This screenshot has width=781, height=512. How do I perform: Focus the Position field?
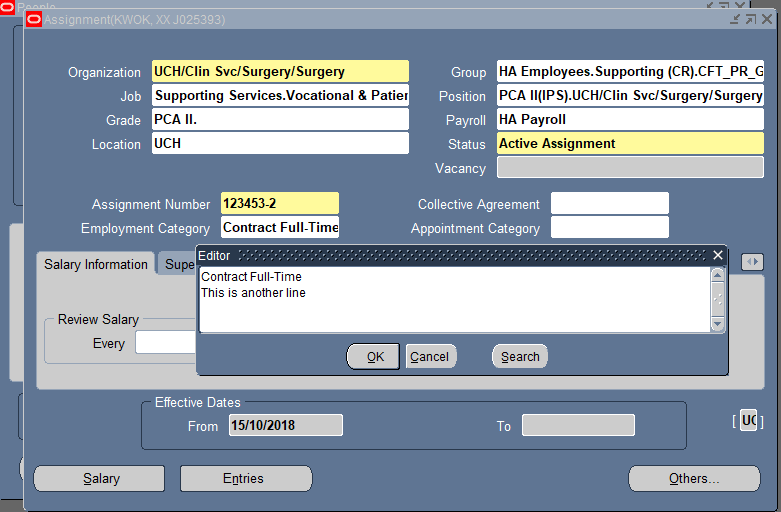pos(630,95)
